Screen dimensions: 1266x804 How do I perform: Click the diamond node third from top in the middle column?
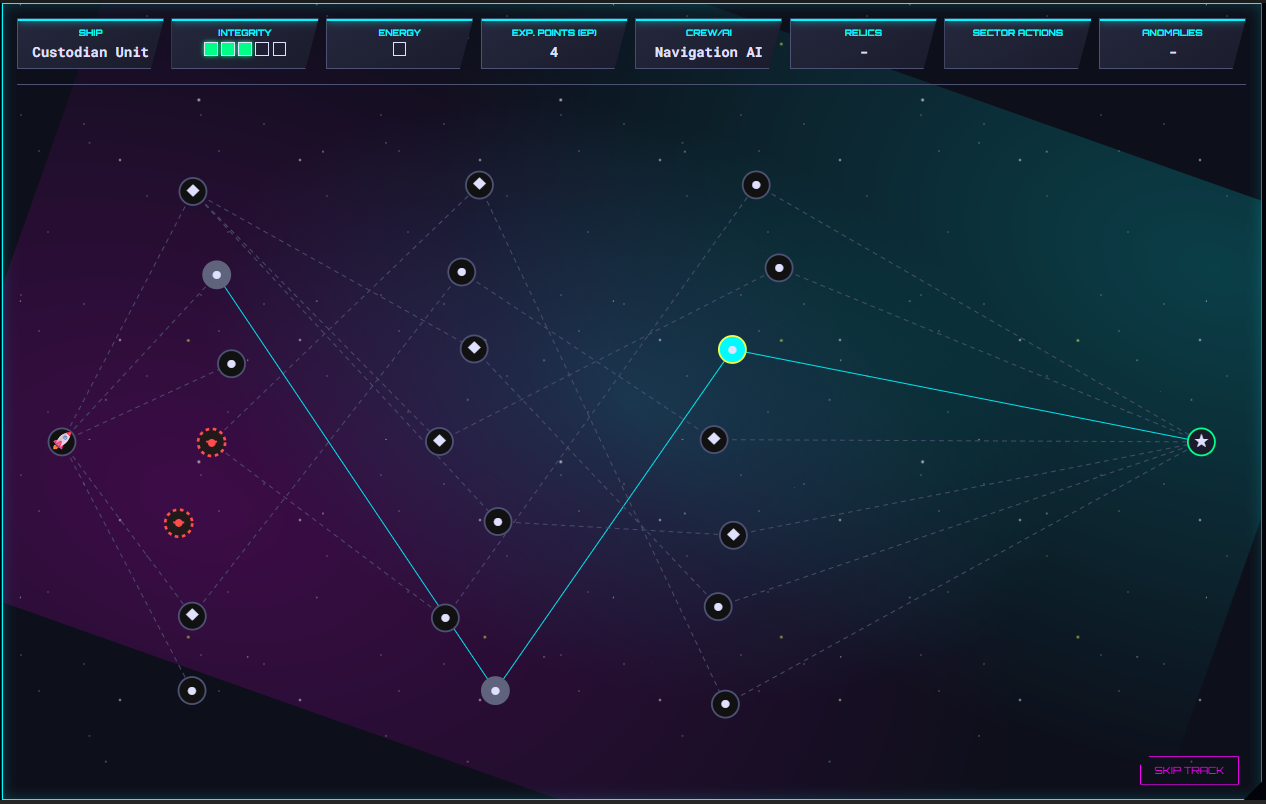pyautogui.click(x=474, y=349)
